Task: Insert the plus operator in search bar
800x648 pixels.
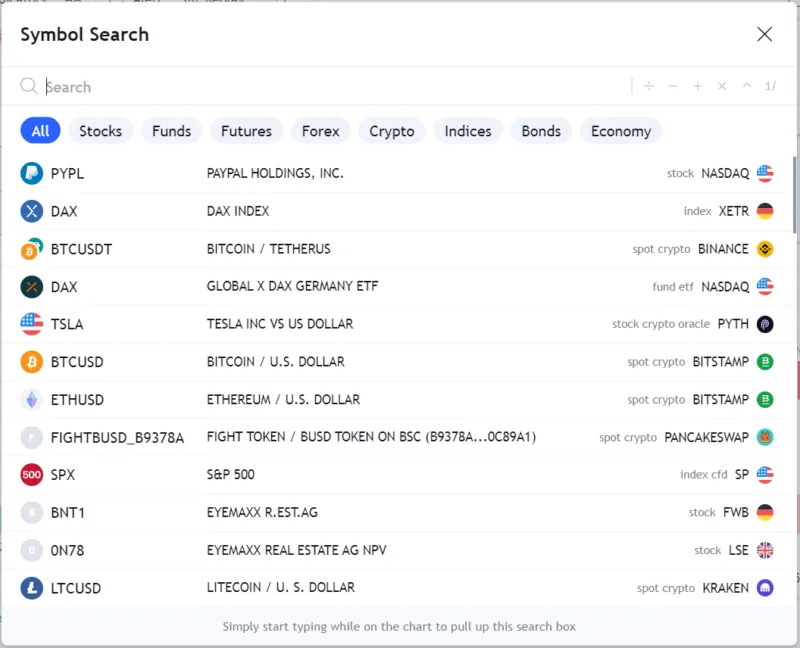Action: click(x=698, y=87)
